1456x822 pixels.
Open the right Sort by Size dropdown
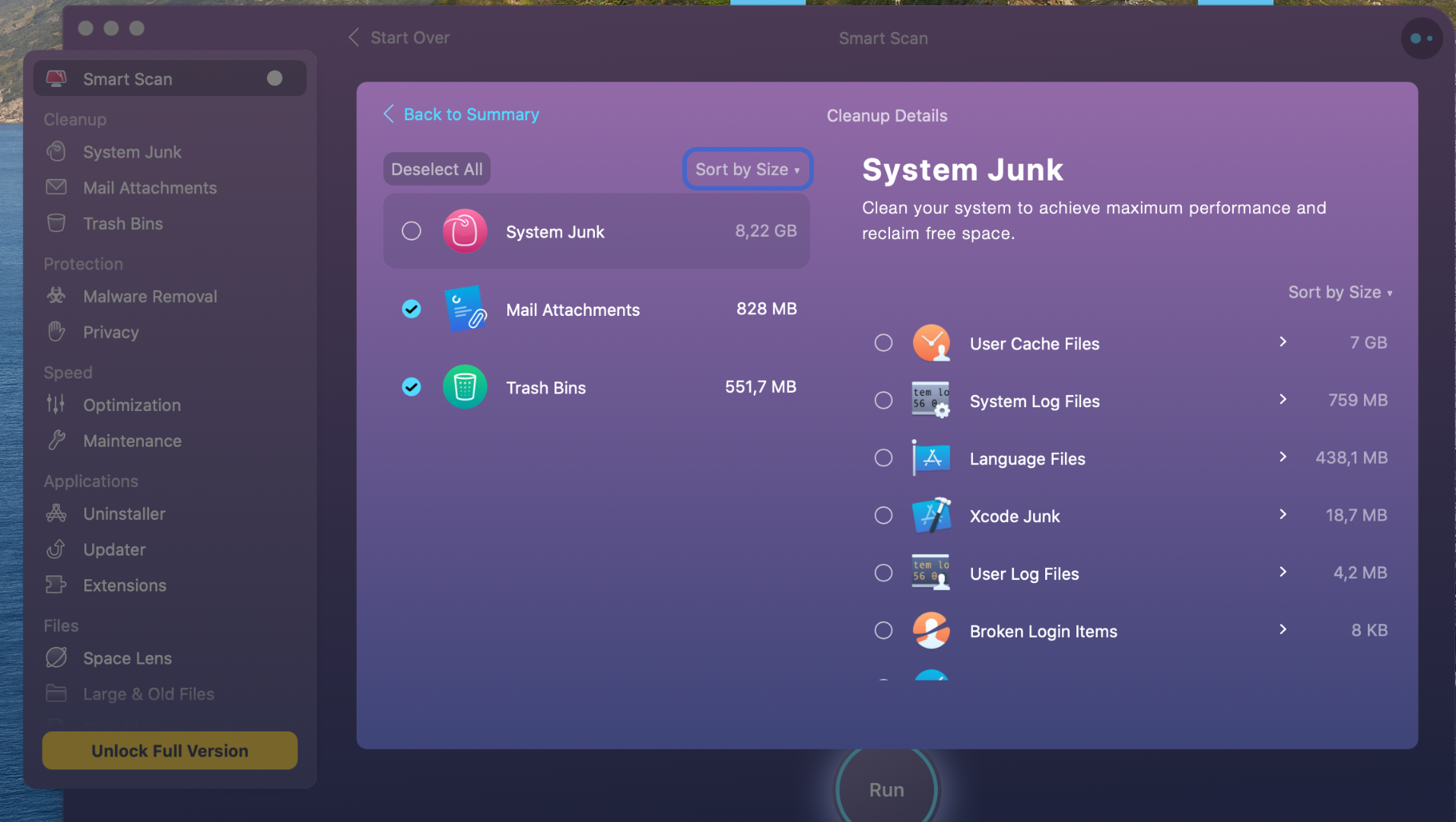(x=1340, y=292)
